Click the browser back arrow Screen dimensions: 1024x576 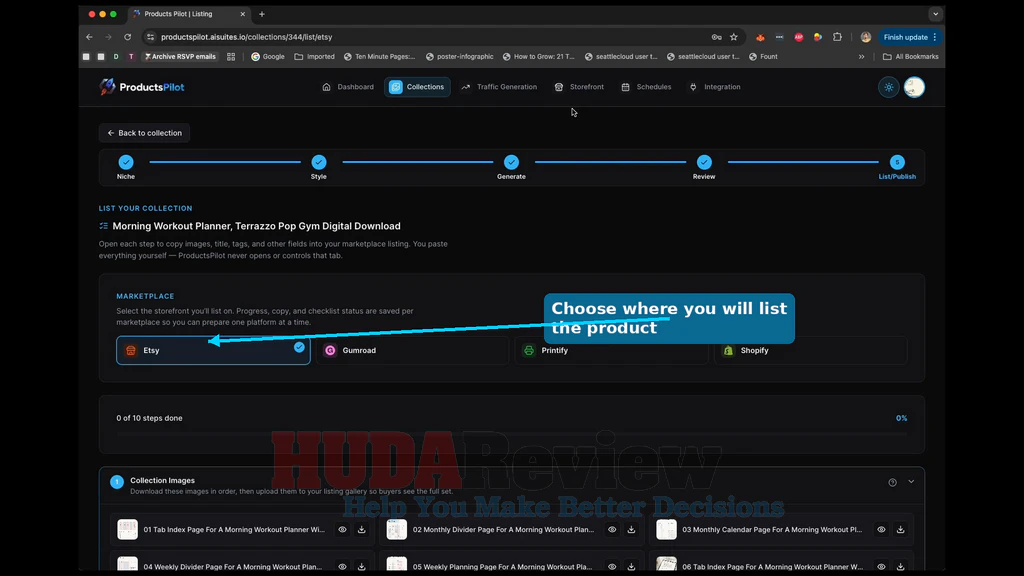point(89,37)
